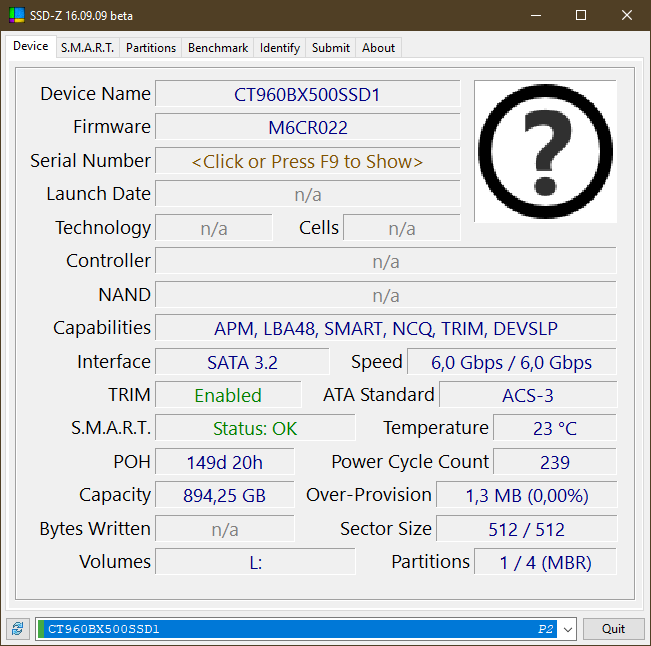Click the Temperature value 23 °C
The height and width of the screenshot is (646, 651).
coord(555,428)
